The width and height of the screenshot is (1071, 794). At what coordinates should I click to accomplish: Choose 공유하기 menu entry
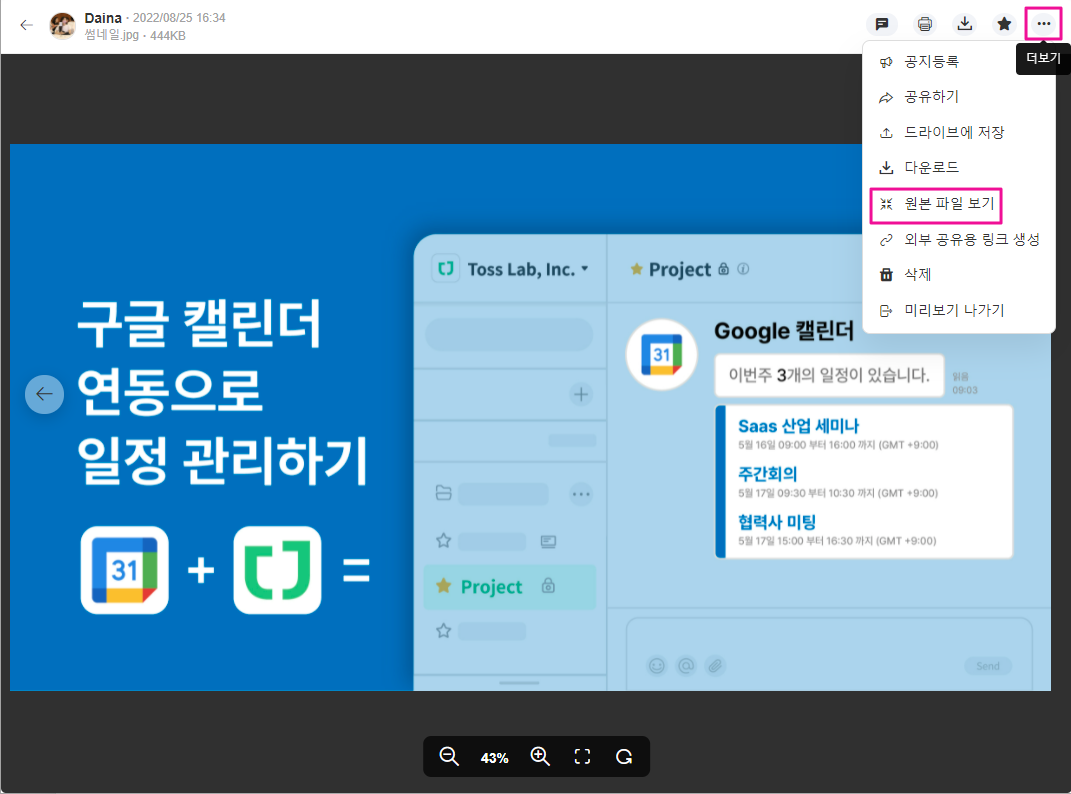click(x=959, y=97)
